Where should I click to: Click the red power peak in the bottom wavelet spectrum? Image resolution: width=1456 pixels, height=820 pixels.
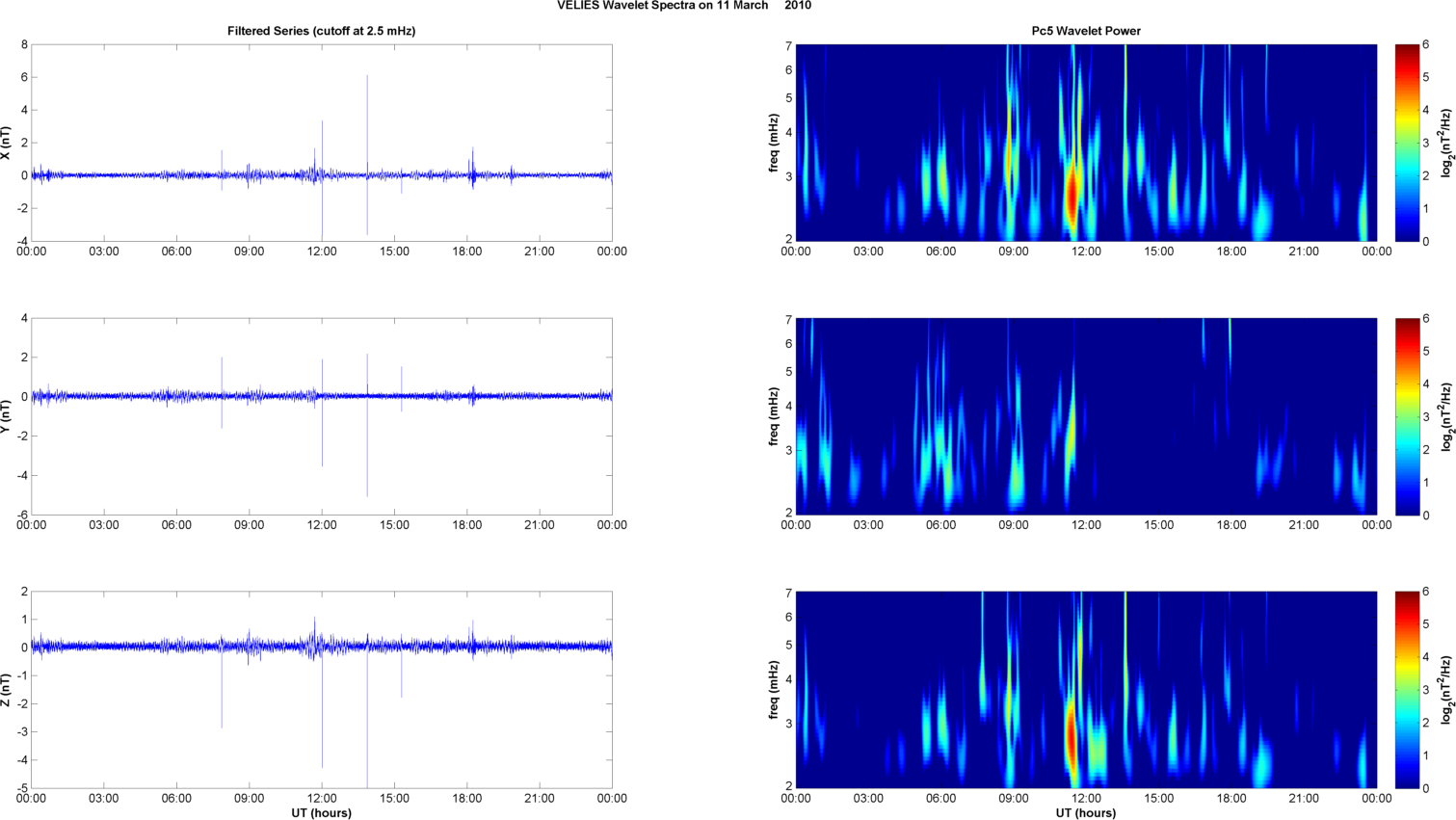click(x=1071, y=737)
